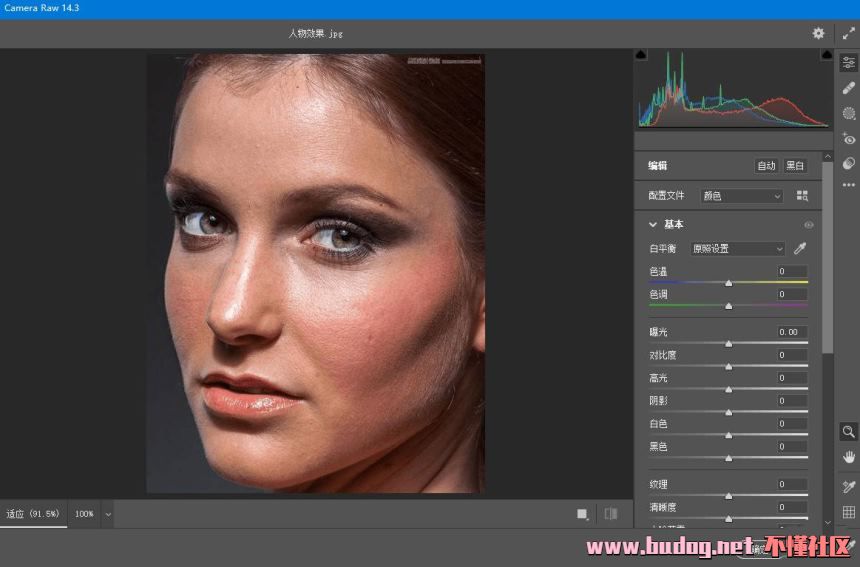Click the 曝光 exposure slider handle
The height and width of the screenshot is (567, 860).
click(728, 343)
